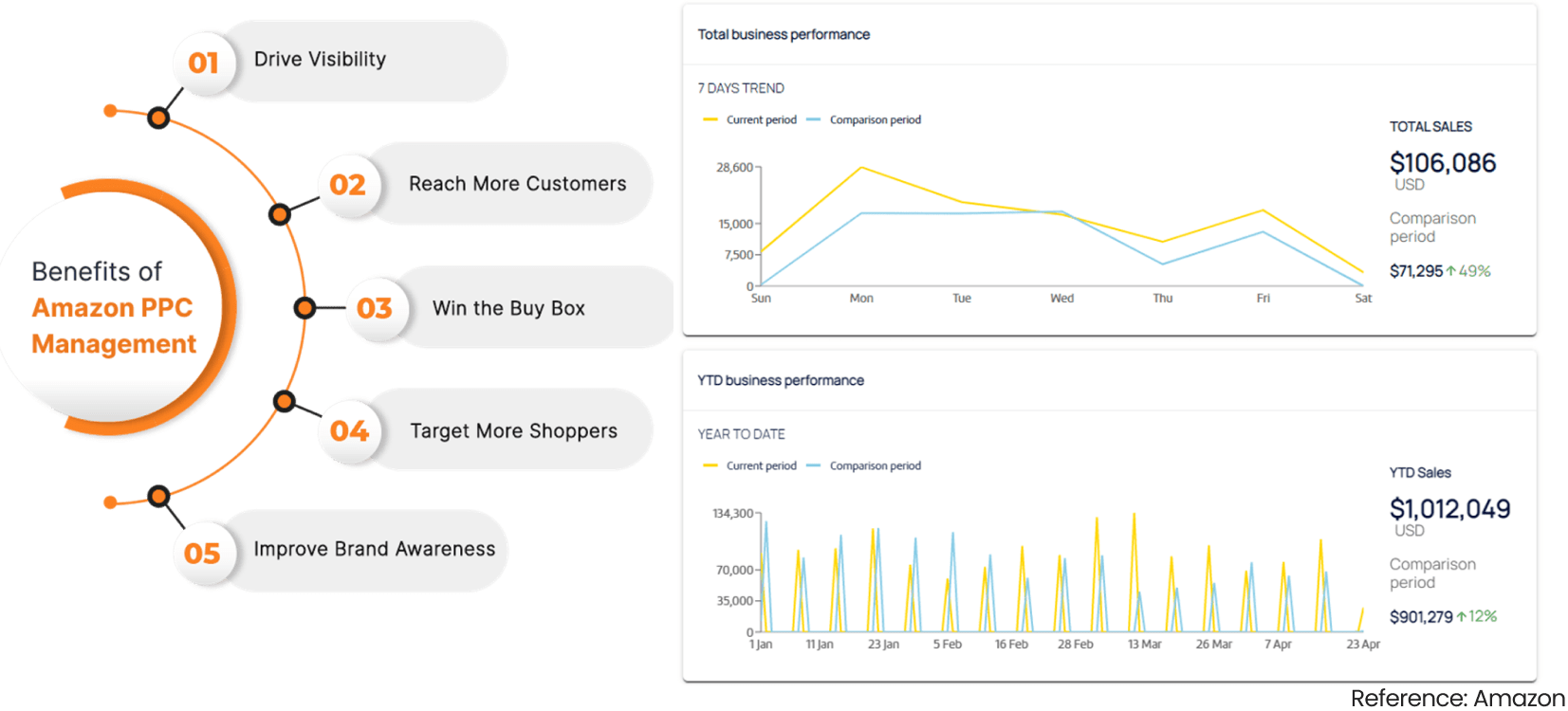The image size is (1568, 711).
Task: Click the Benefits of Amazon PPC Management circle
Action: pyautogui.click(x=114, y=307)
